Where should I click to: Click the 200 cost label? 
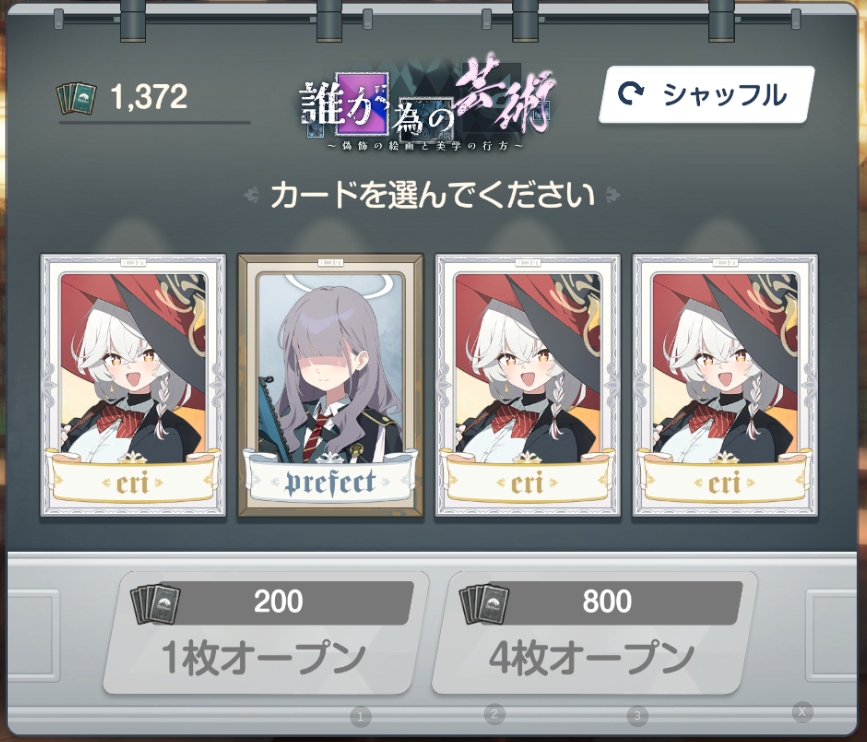278,602
